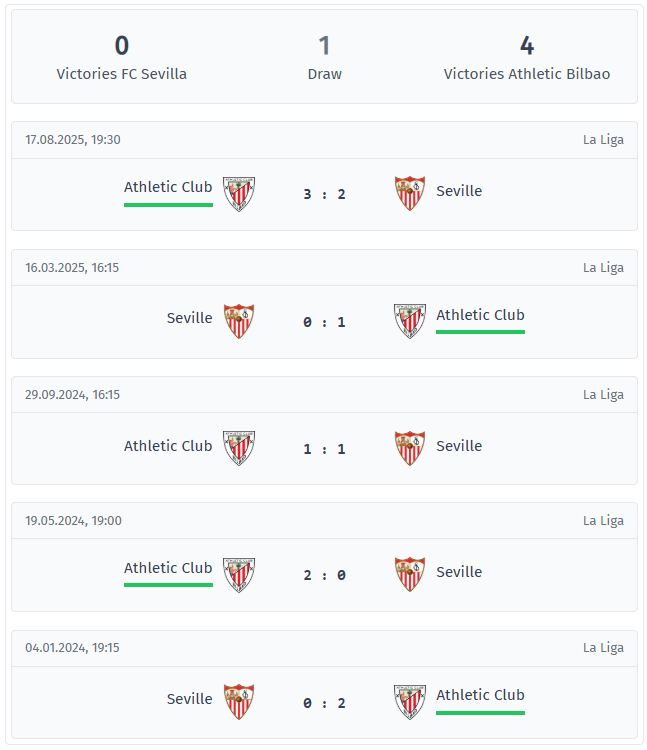
Task: Open the 2 : 0 score result
Action: point(324,575)
